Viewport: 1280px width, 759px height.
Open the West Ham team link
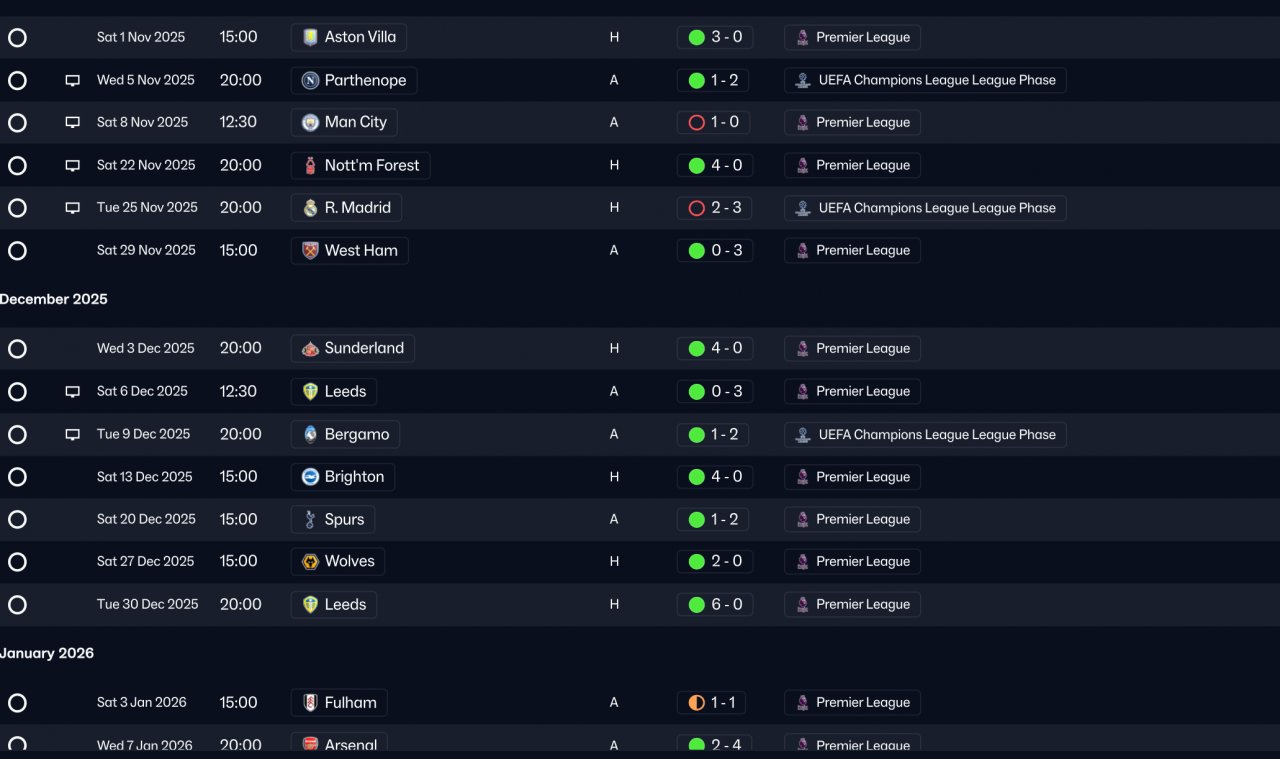coord(350,251)
